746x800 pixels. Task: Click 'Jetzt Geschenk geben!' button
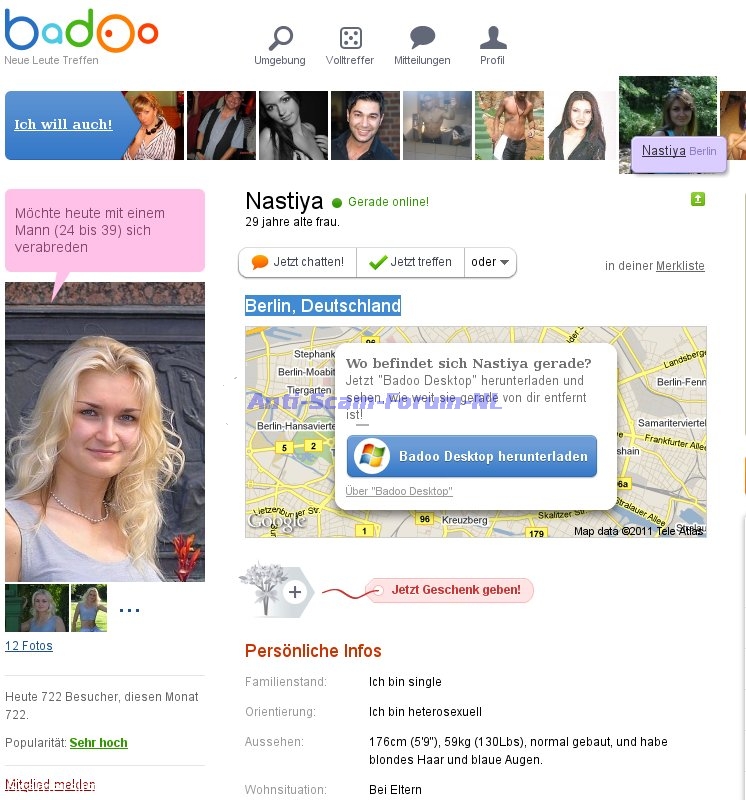click(450, 590)
